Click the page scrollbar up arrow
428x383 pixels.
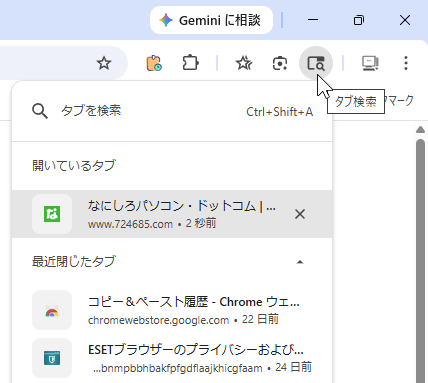click(x=421, y=130)
